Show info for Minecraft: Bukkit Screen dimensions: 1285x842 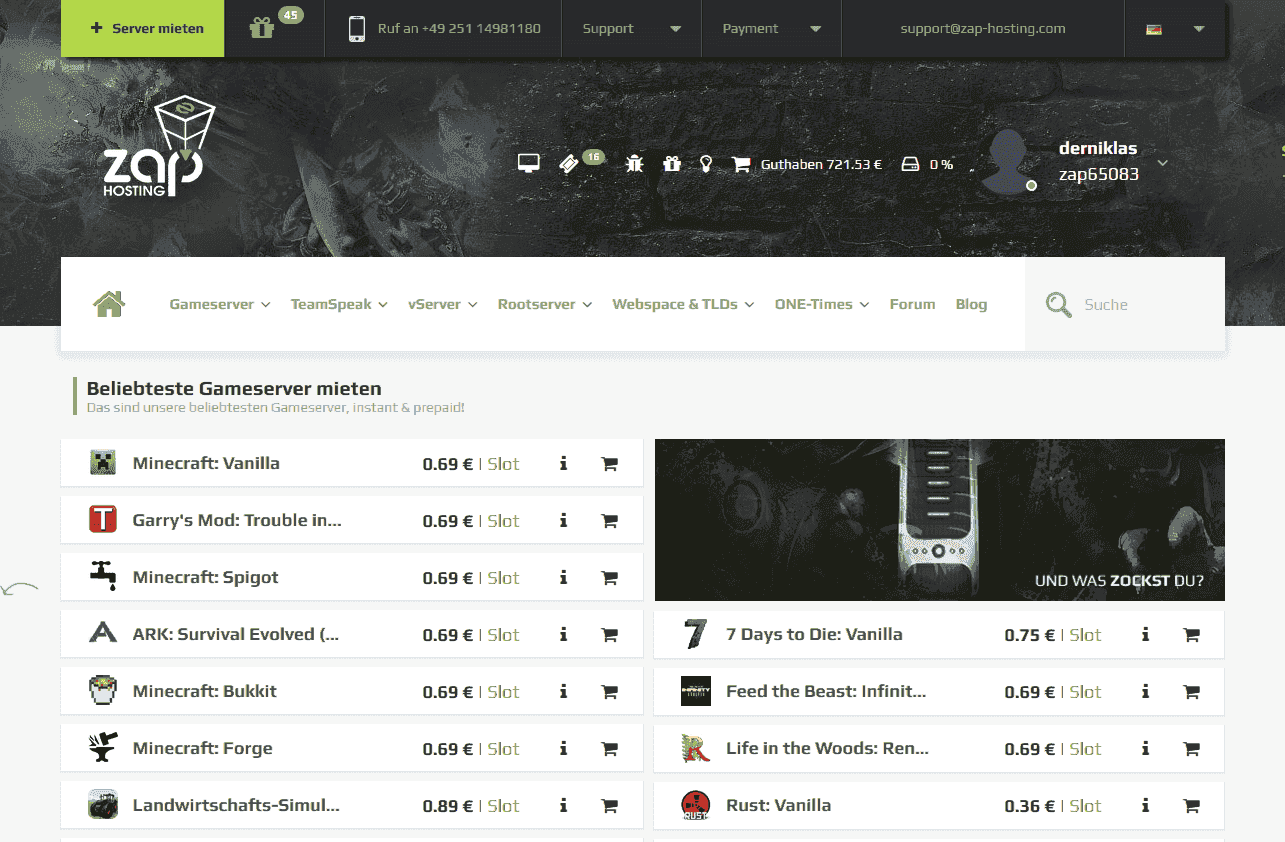click(x=564, y=691)
